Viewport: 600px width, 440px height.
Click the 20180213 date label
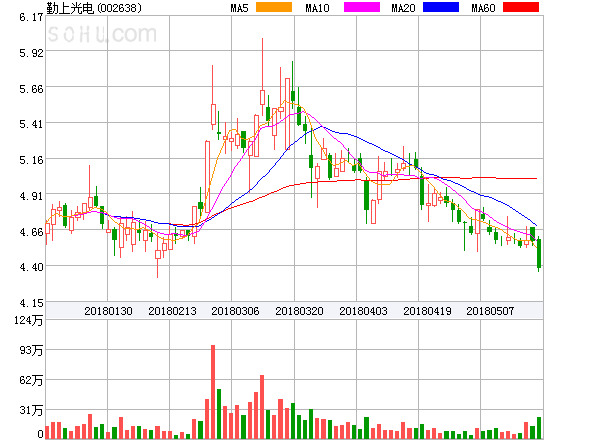(x=172, y=311)
